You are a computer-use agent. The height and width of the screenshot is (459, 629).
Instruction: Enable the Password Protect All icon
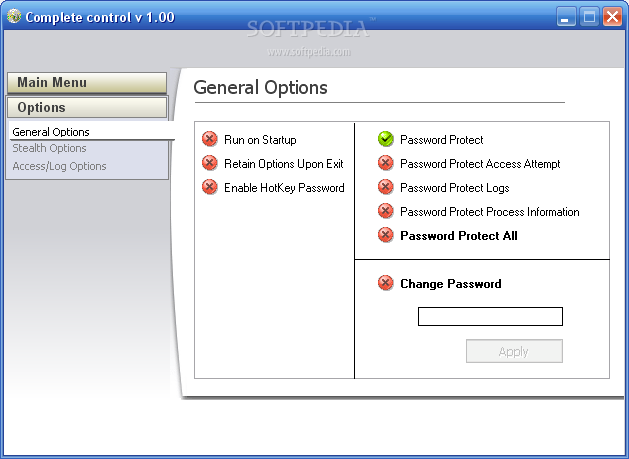point(386,236)
